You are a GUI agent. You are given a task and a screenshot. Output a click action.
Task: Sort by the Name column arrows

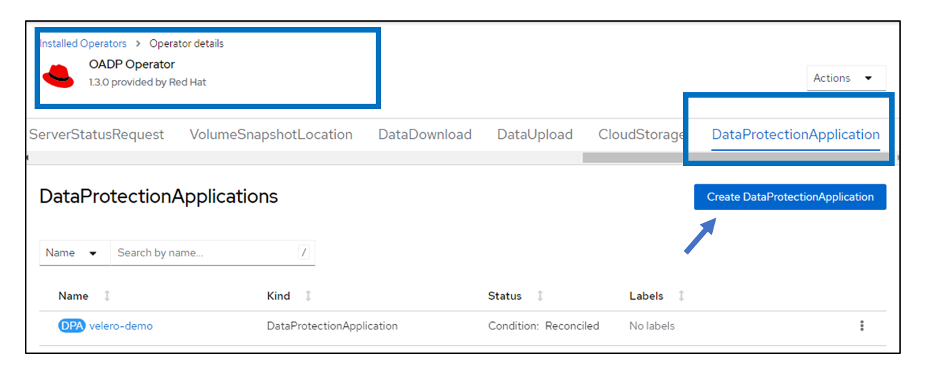pyautogui.click(x=107, y=296)
